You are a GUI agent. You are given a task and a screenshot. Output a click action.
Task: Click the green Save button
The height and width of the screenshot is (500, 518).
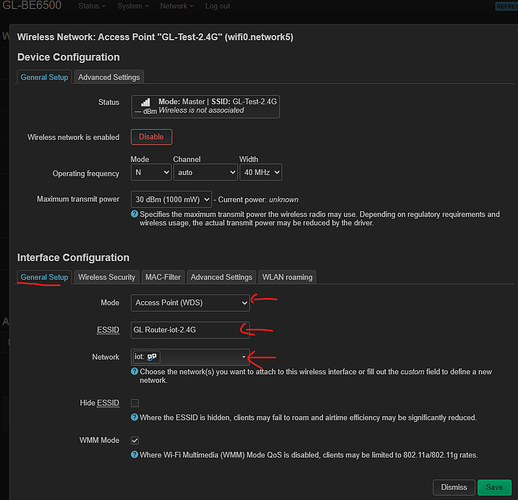(x=494, y=487)
